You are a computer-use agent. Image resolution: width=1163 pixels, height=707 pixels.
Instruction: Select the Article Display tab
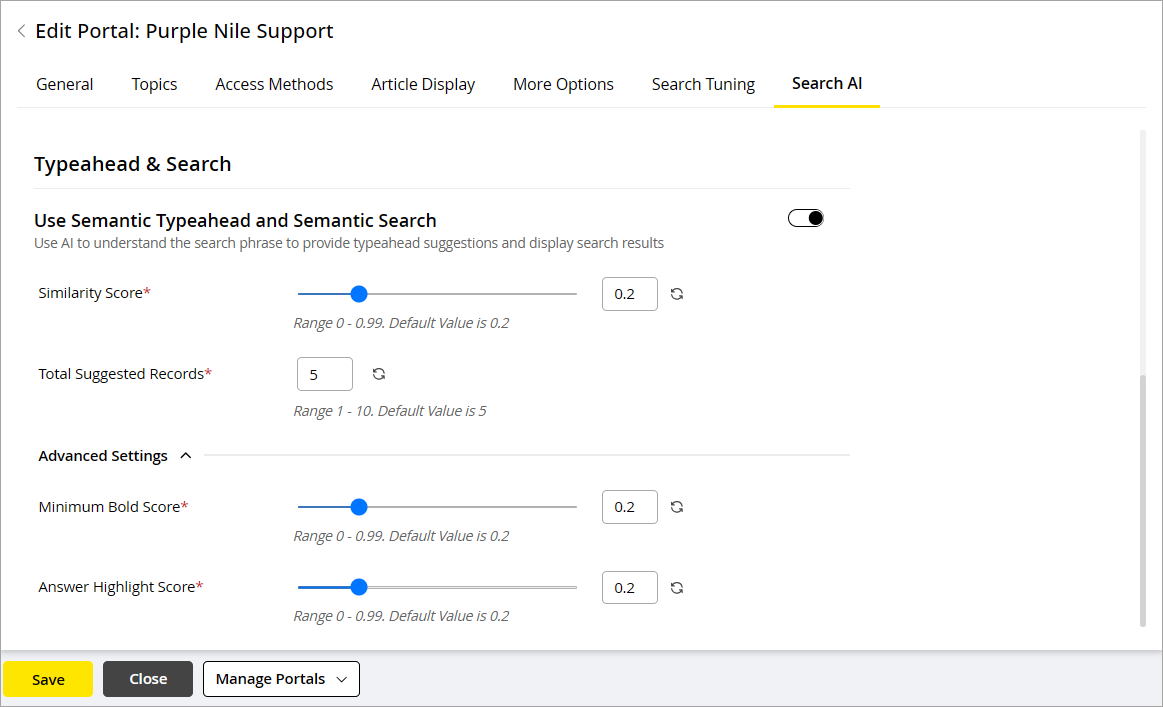[423, 84]
